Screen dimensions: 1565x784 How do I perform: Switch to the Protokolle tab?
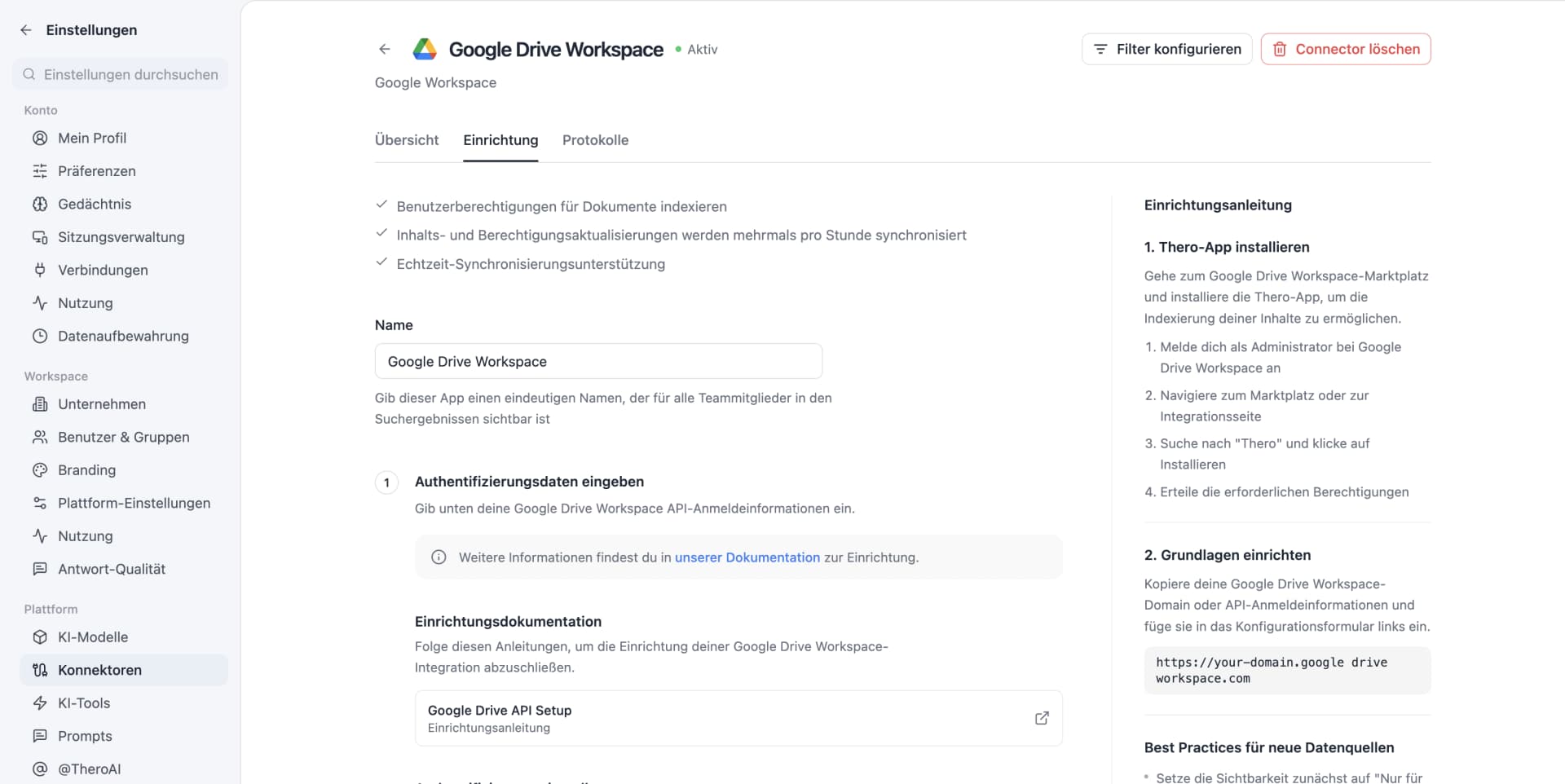pos(595,140)
